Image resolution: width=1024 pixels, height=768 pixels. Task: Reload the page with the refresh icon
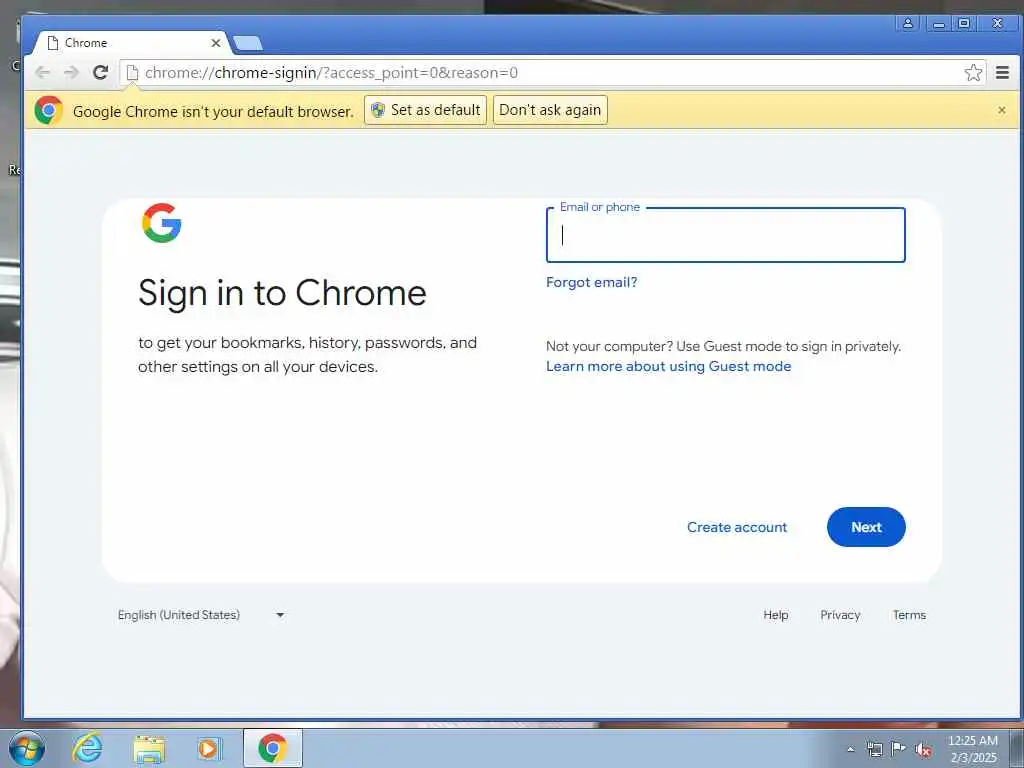pyautogui.click(x=101, y=72)
